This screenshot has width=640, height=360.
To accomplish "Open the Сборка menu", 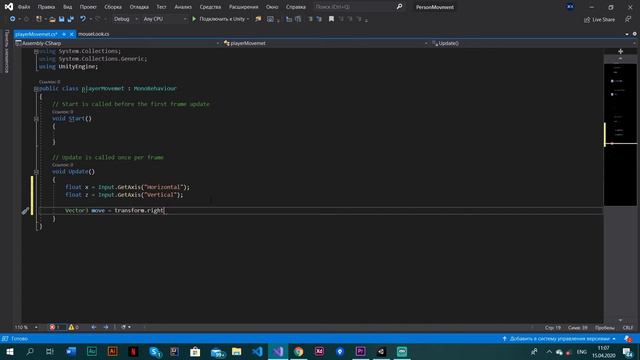I will (x=113, y=7).
